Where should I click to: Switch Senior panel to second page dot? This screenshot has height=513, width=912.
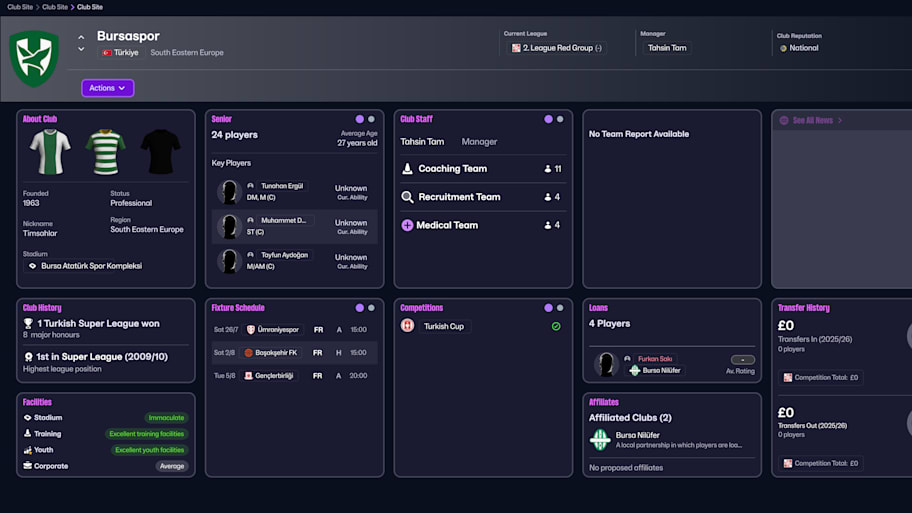point(372,119)
